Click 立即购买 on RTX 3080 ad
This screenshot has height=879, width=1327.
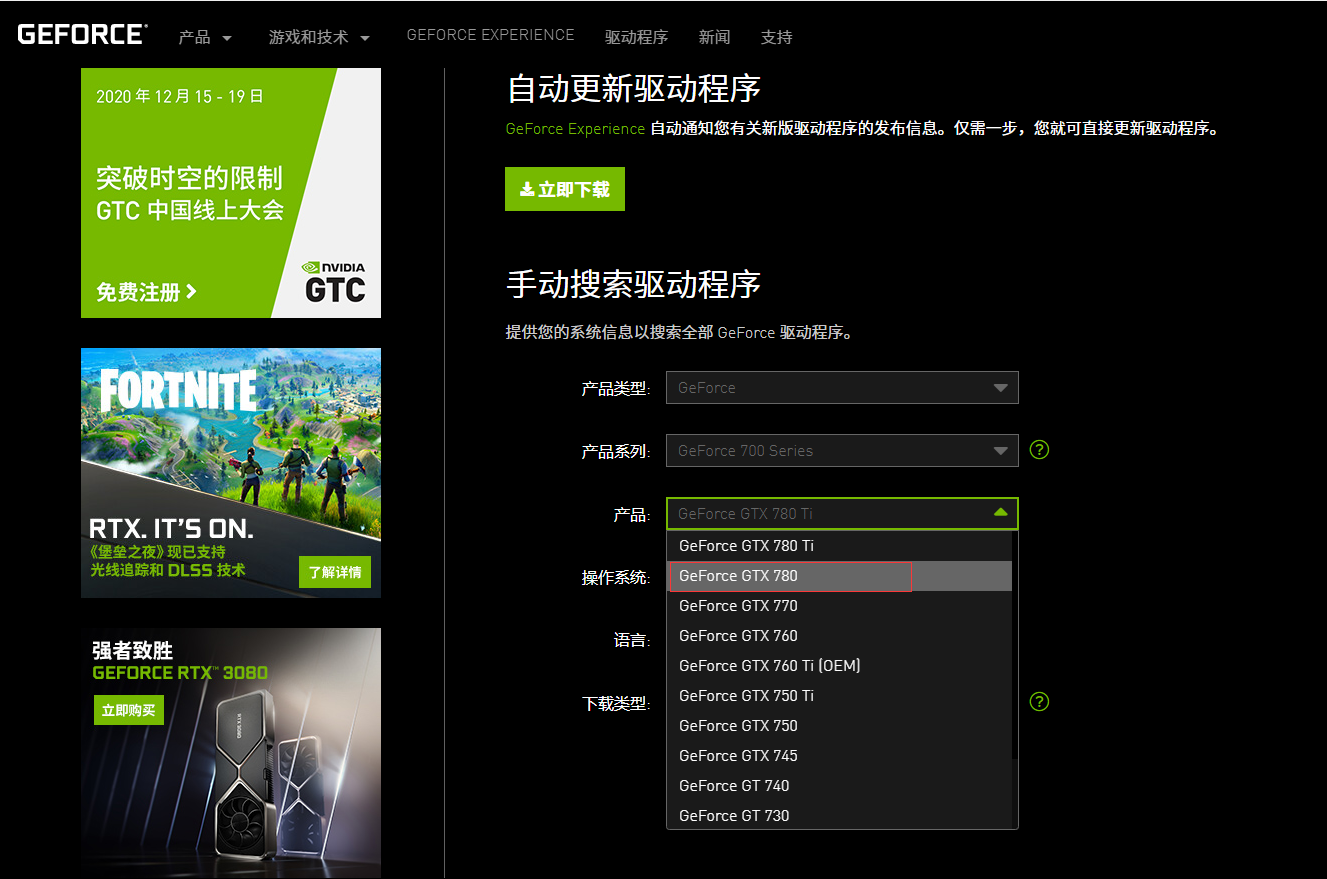coord(128,710)
